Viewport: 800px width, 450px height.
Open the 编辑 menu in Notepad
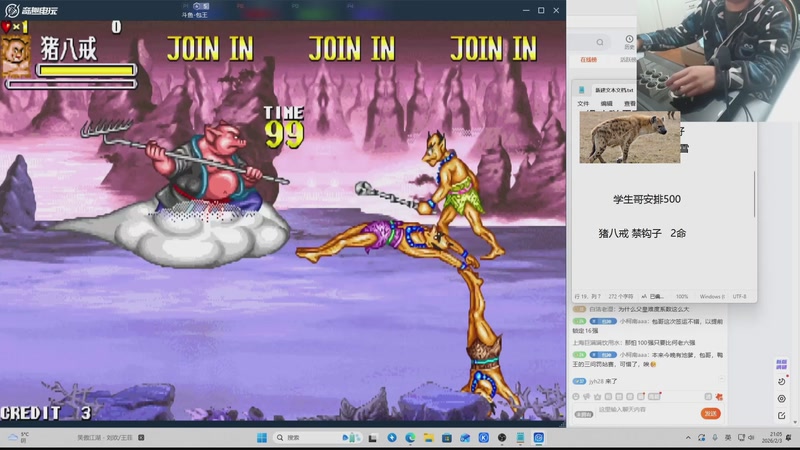coord(607,104)
